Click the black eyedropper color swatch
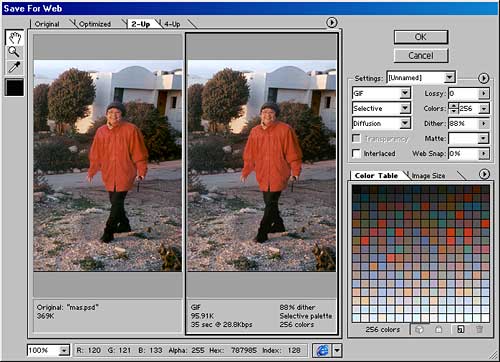Screen dimensions: 500x362 pyautogui.click(x=14, y=87)
